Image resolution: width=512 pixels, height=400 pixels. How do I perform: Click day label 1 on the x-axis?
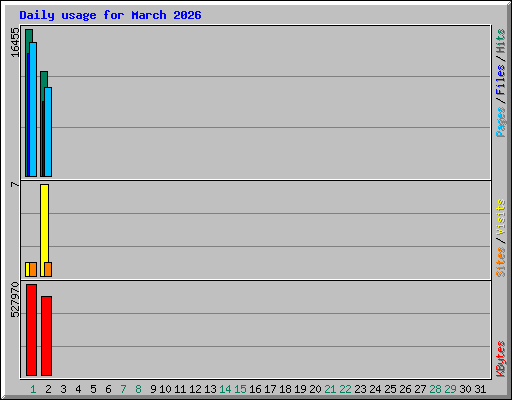[33, 389]
